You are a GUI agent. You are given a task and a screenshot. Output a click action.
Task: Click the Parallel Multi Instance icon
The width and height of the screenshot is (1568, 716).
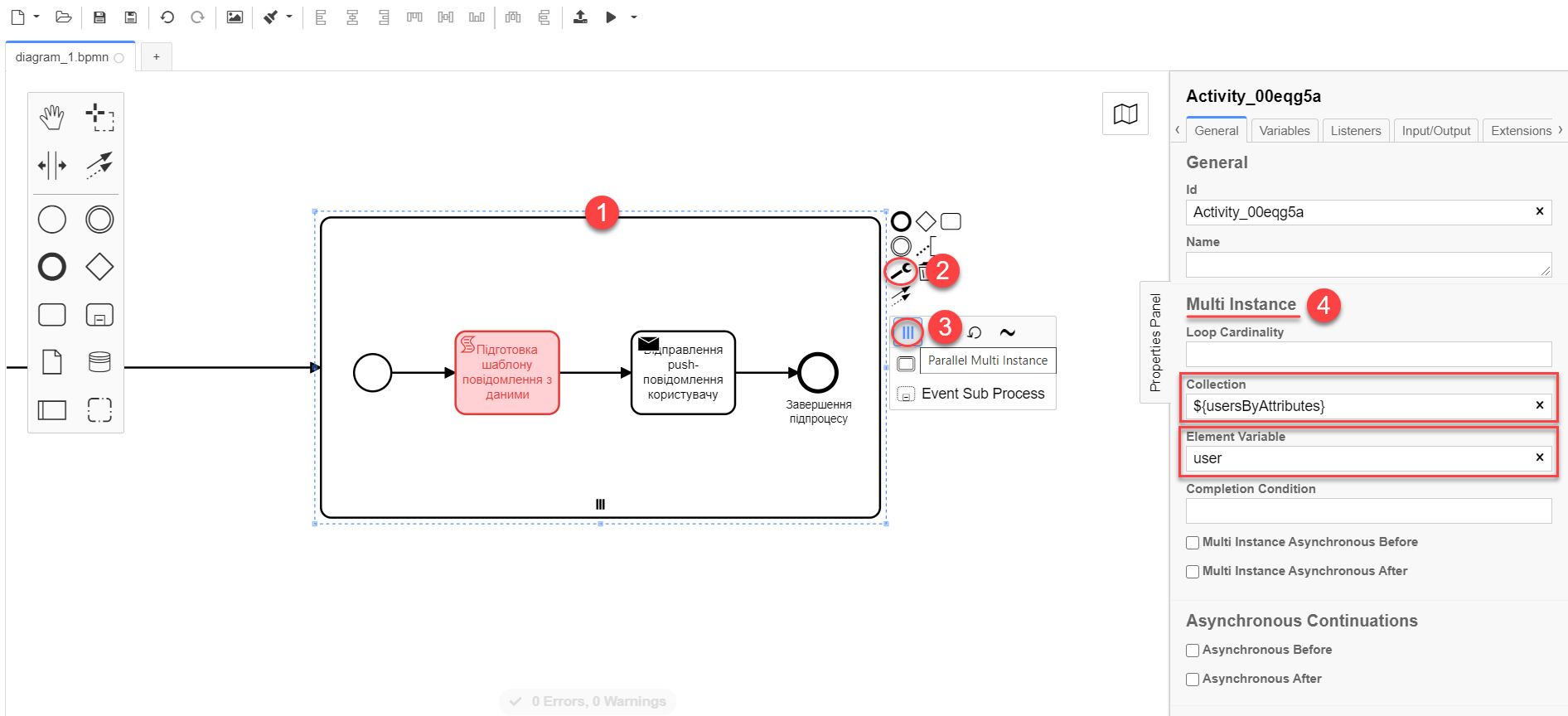point(907,332)
